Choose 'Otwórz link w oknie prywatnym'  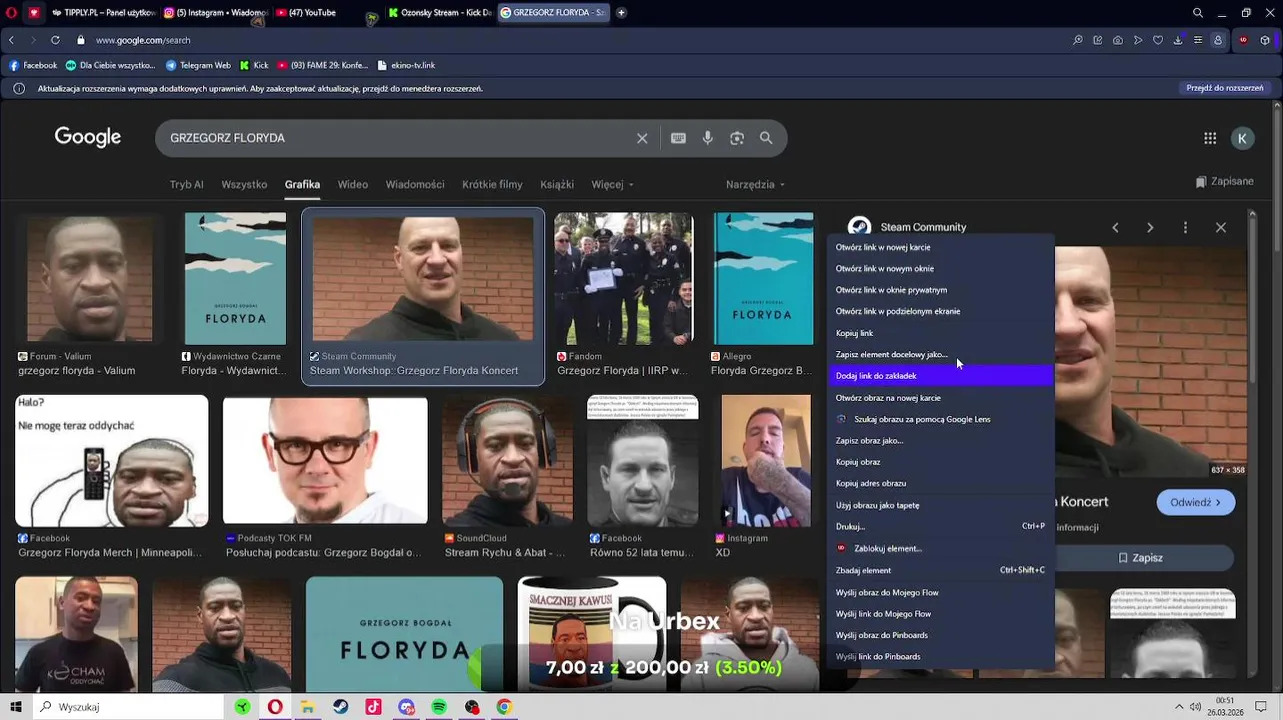[x=941, y=290]
